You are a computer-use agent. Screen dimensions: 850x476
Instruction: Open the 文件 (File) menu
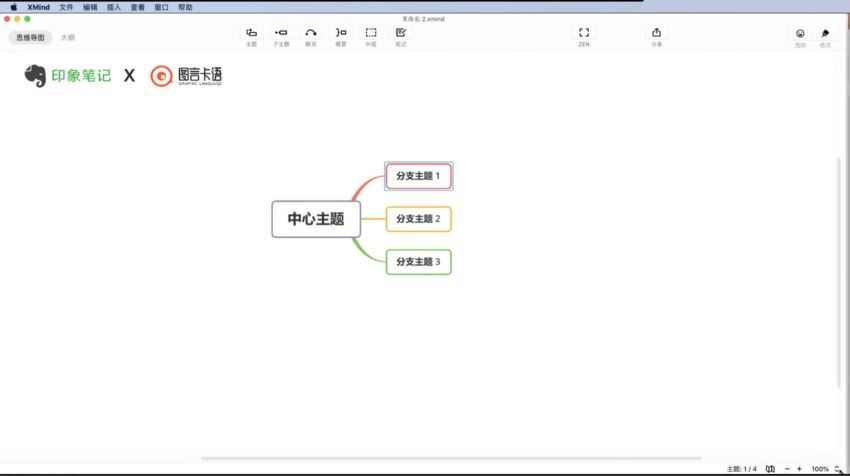[66, 7]
